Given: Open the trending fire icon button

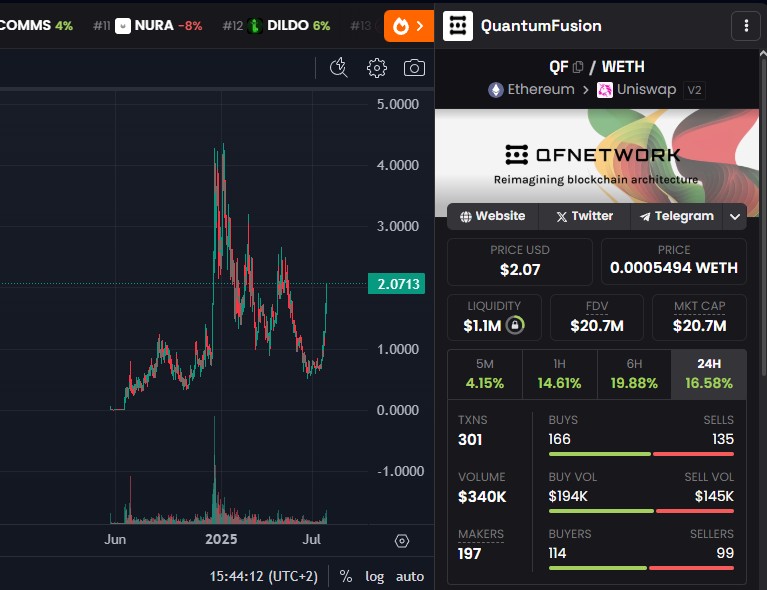Looking at the screenshot, I should click(x=408, y=26).
